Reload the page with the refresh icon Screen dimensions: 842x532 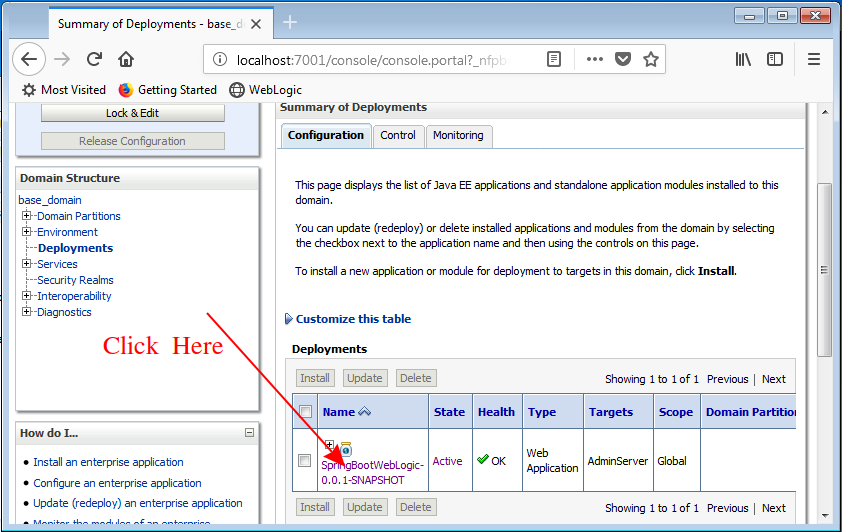tap(95, 59)
